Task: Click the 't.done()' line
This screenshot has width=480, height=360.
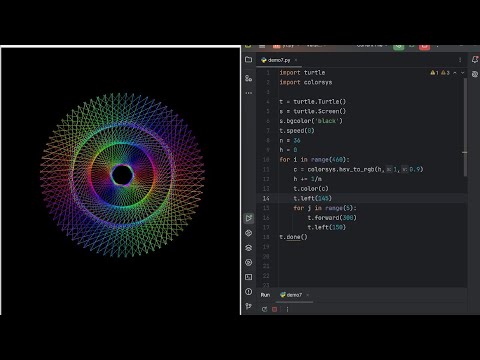Action: click(293, 237)
